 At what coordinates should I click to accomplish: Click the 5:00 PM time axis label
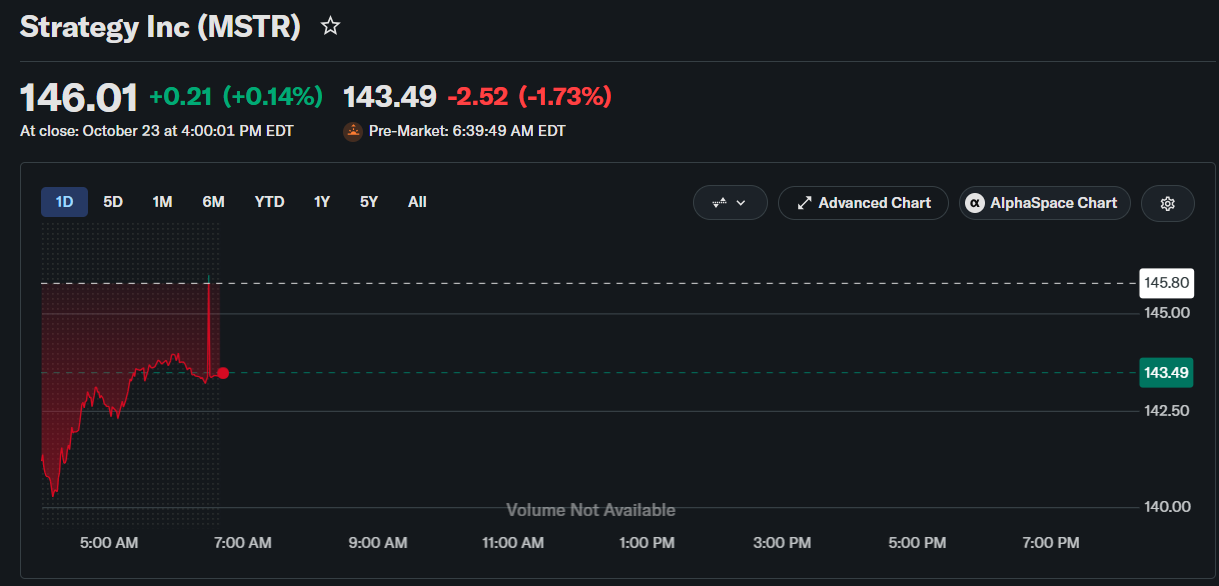click(917, 542)
